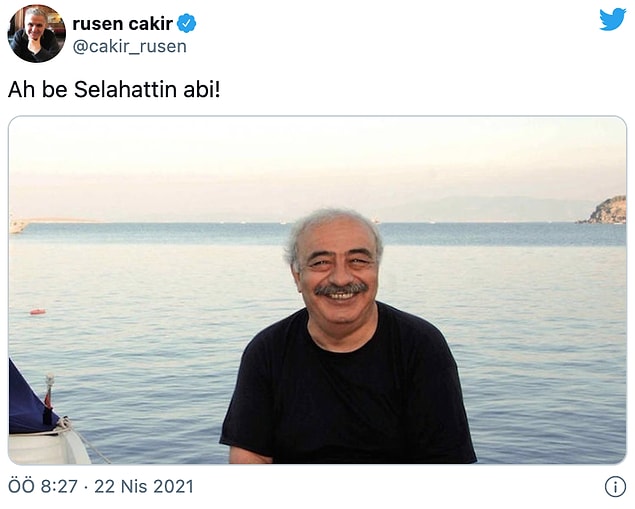Viewport: 635px width, 509px height.
Task: Click the blue verified badge
Action: click(x=187, y=23)
